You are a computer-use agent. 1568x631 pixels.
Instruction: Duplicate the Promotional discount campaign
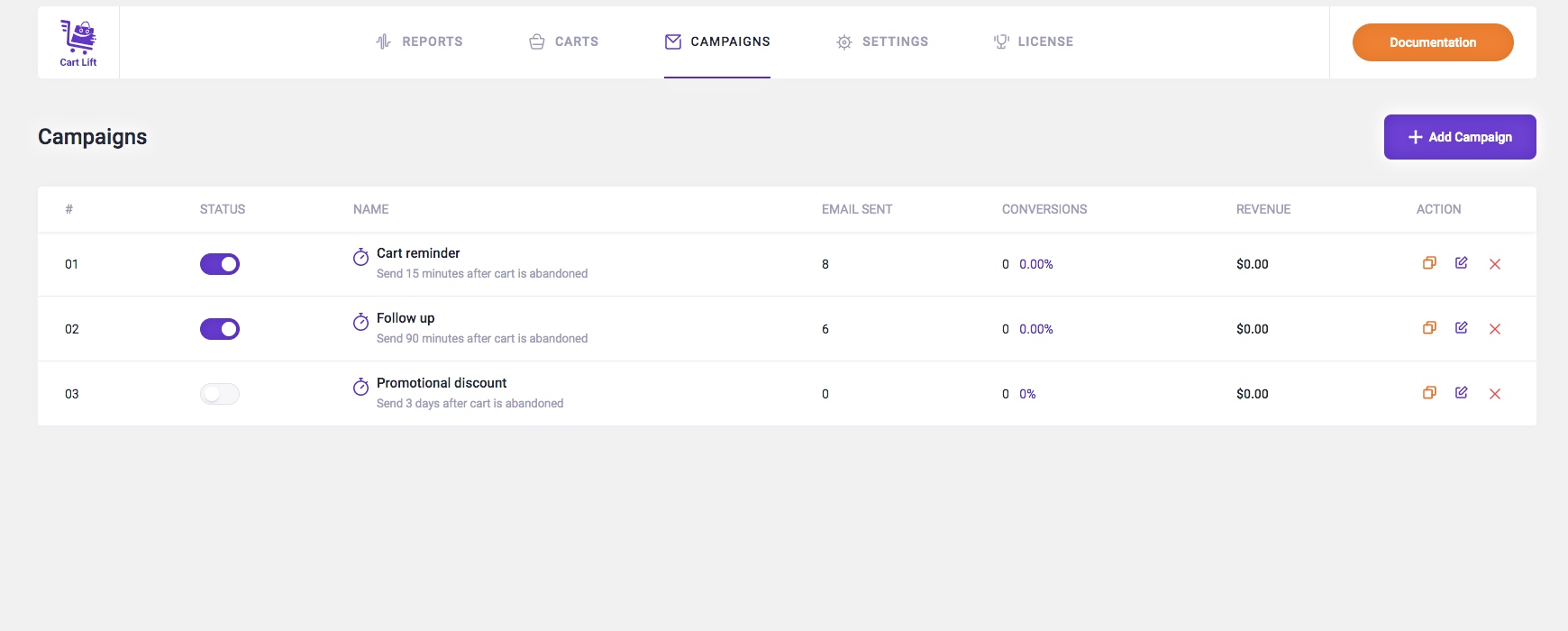[1429, 393]
